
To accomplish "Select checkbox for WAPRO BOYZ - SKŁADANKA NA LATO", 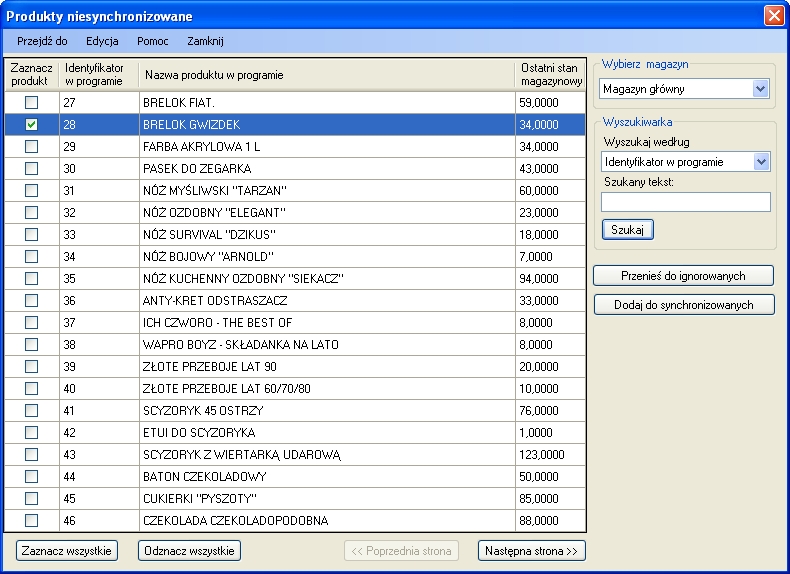I will pyautogui.click(x=31, y=345).
